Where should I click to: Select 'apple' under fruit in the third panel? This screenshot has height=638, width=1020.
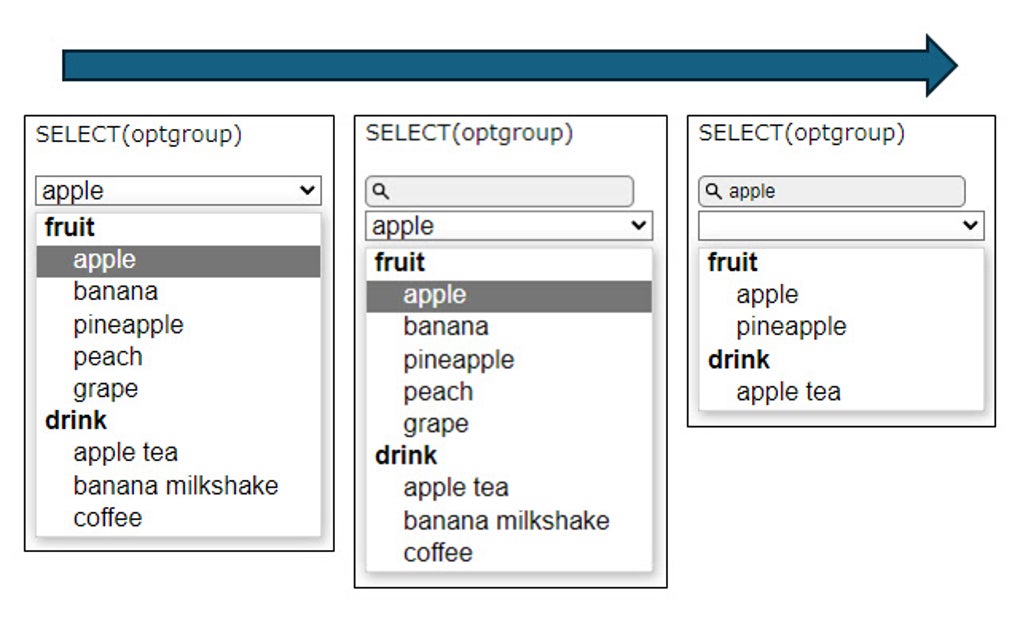click(766, 294)
